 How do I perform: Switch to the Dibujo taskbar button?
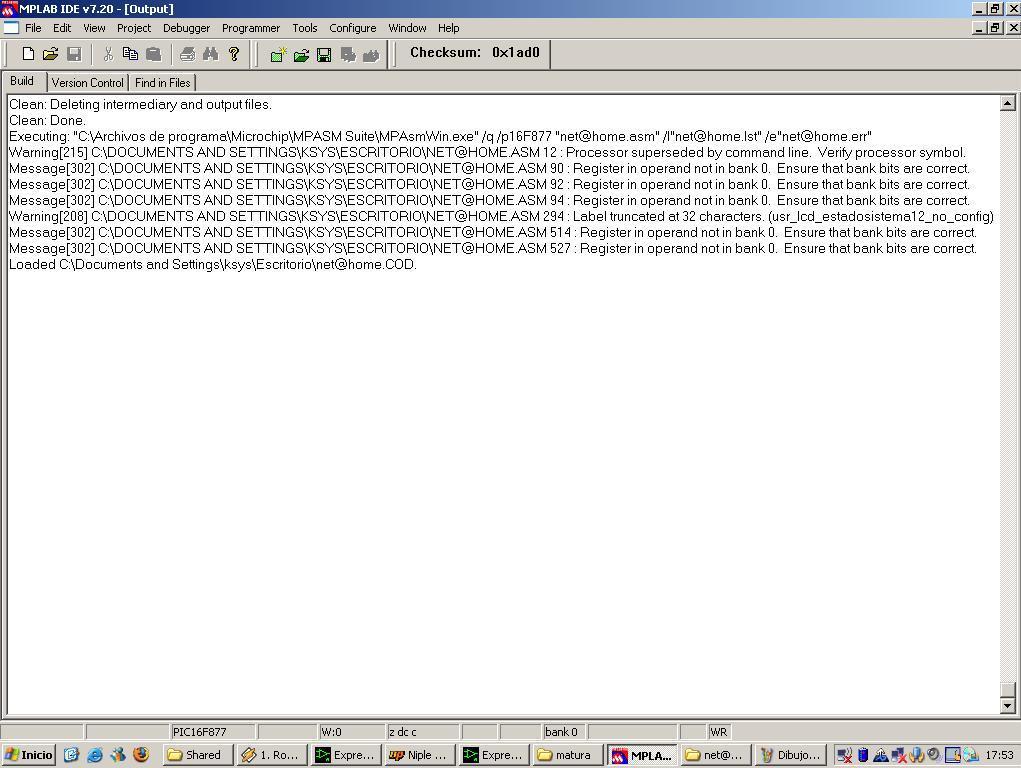tap(790, 755)
